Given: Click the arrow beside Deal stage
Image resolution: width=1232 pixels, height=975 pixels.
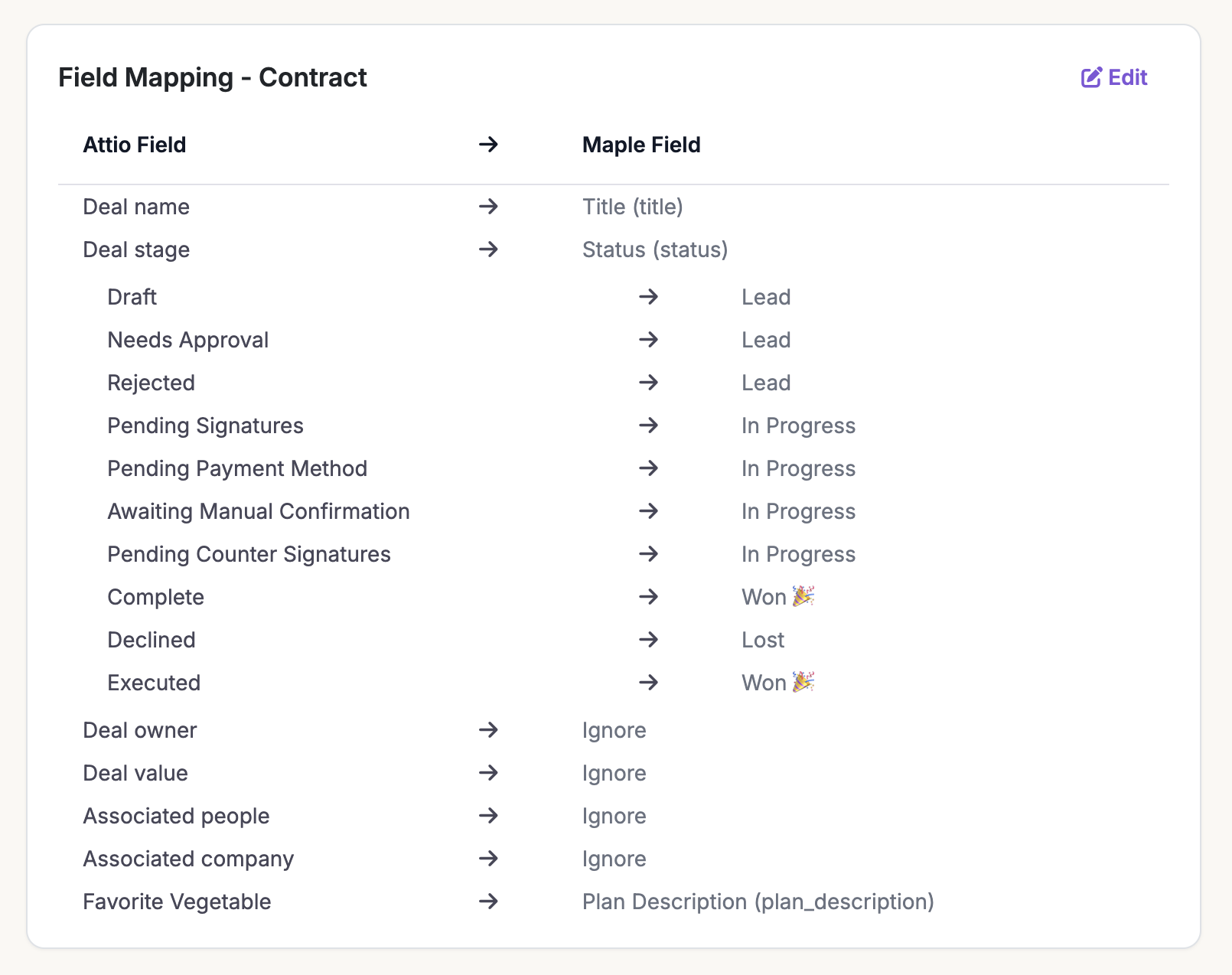Looking at the screenshot, I should pos(488,249).
